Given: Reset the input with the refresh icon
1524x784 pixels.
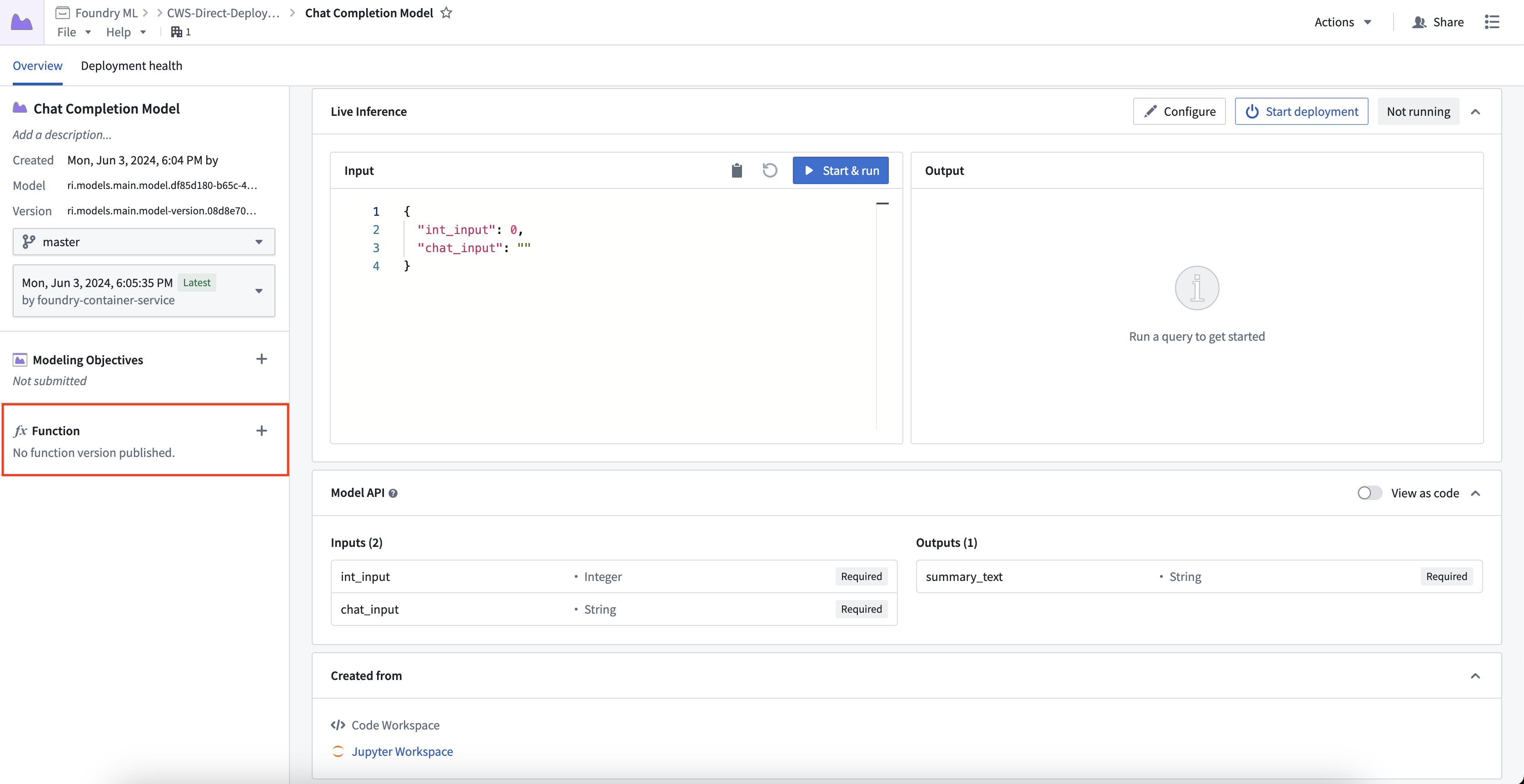Looking at the screenshot, I should 770,170.
